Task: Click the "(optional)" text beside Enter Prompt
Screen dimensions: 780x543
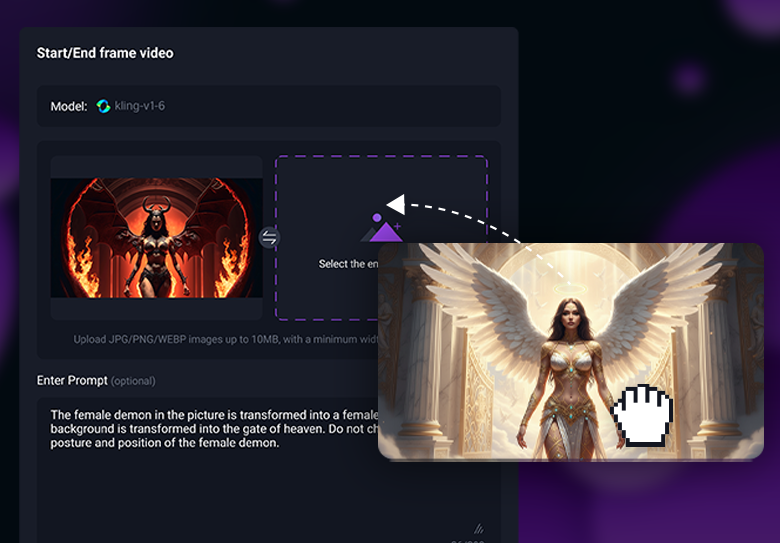Action: coord(133,381)
